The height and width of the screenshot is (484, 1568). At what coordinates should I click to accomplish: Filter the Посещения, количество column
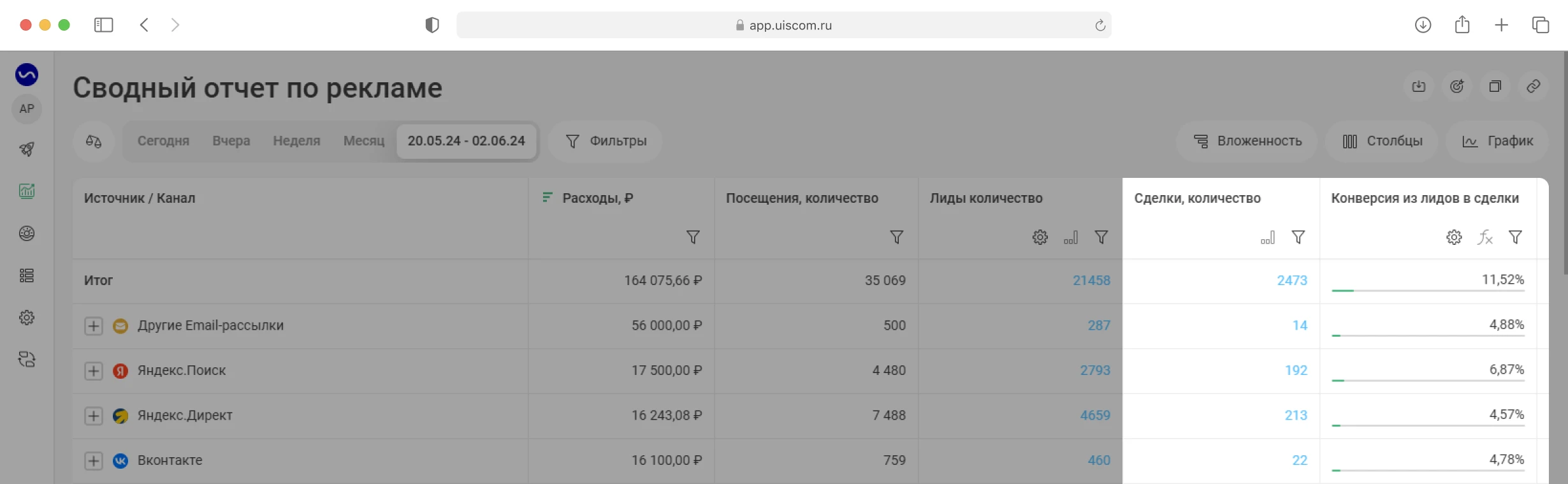[897, 237]
